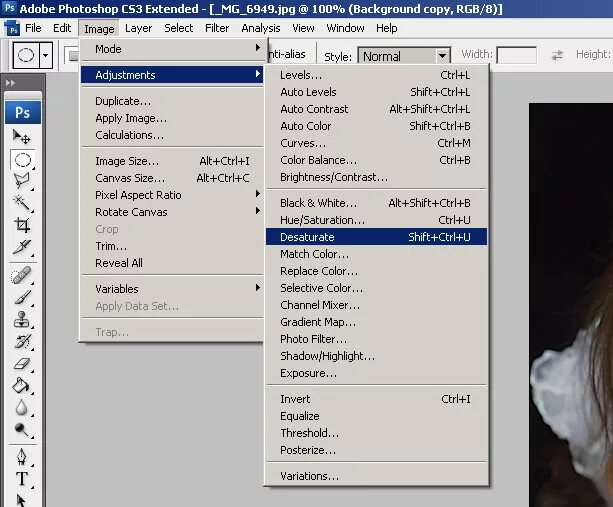Open the Filter menu
Image resolution: width=613 pixels, height=507 pixels.
(x=217, y=28)
